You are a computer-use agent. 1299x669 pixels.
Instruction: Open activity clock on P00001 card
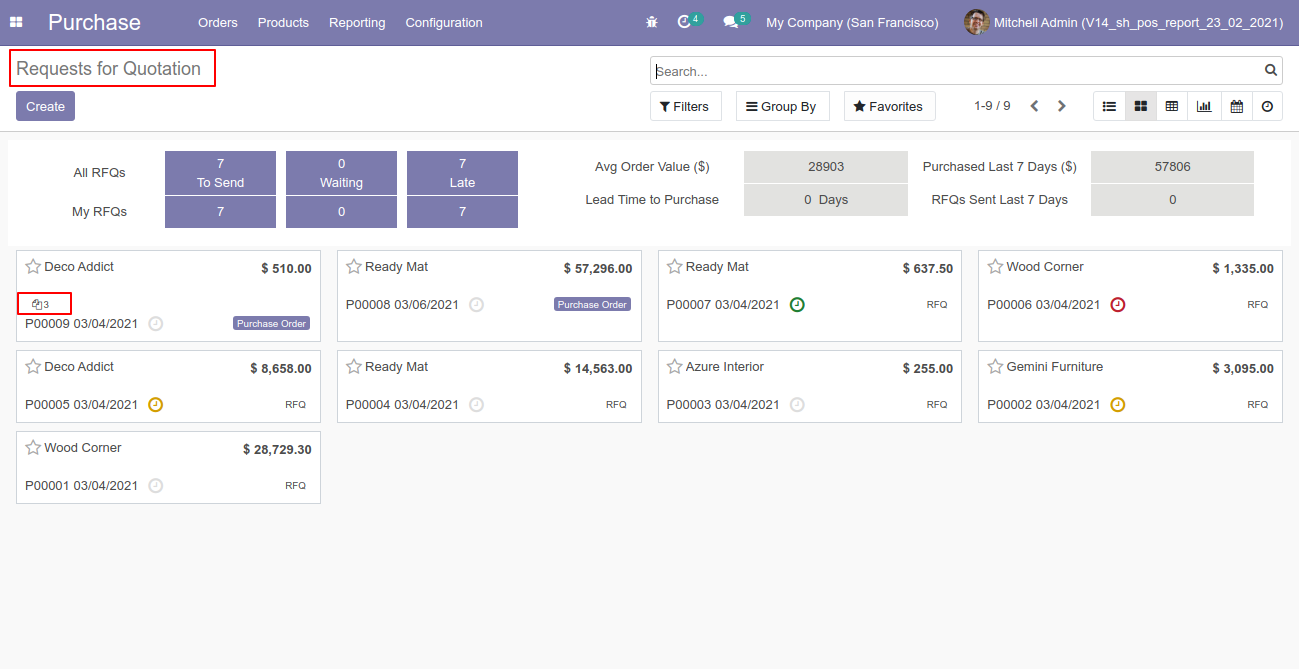(156, 485)
